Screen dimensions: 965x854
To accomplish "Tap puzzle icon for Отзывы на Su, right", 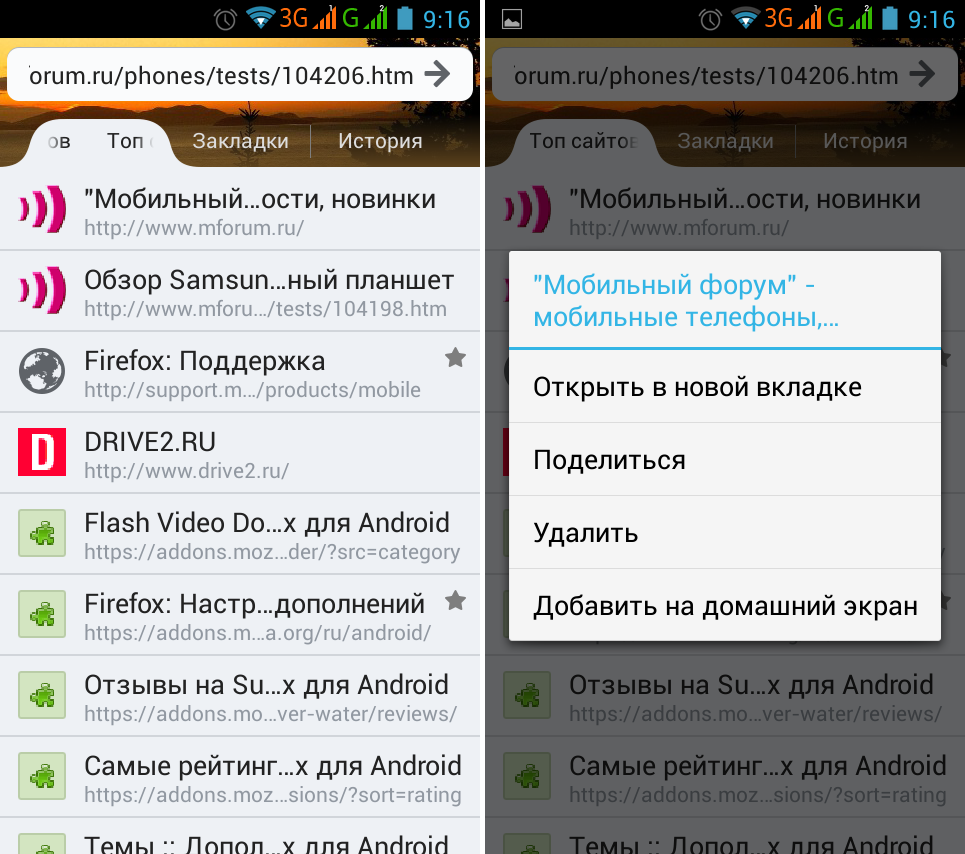I will point(527,695).
